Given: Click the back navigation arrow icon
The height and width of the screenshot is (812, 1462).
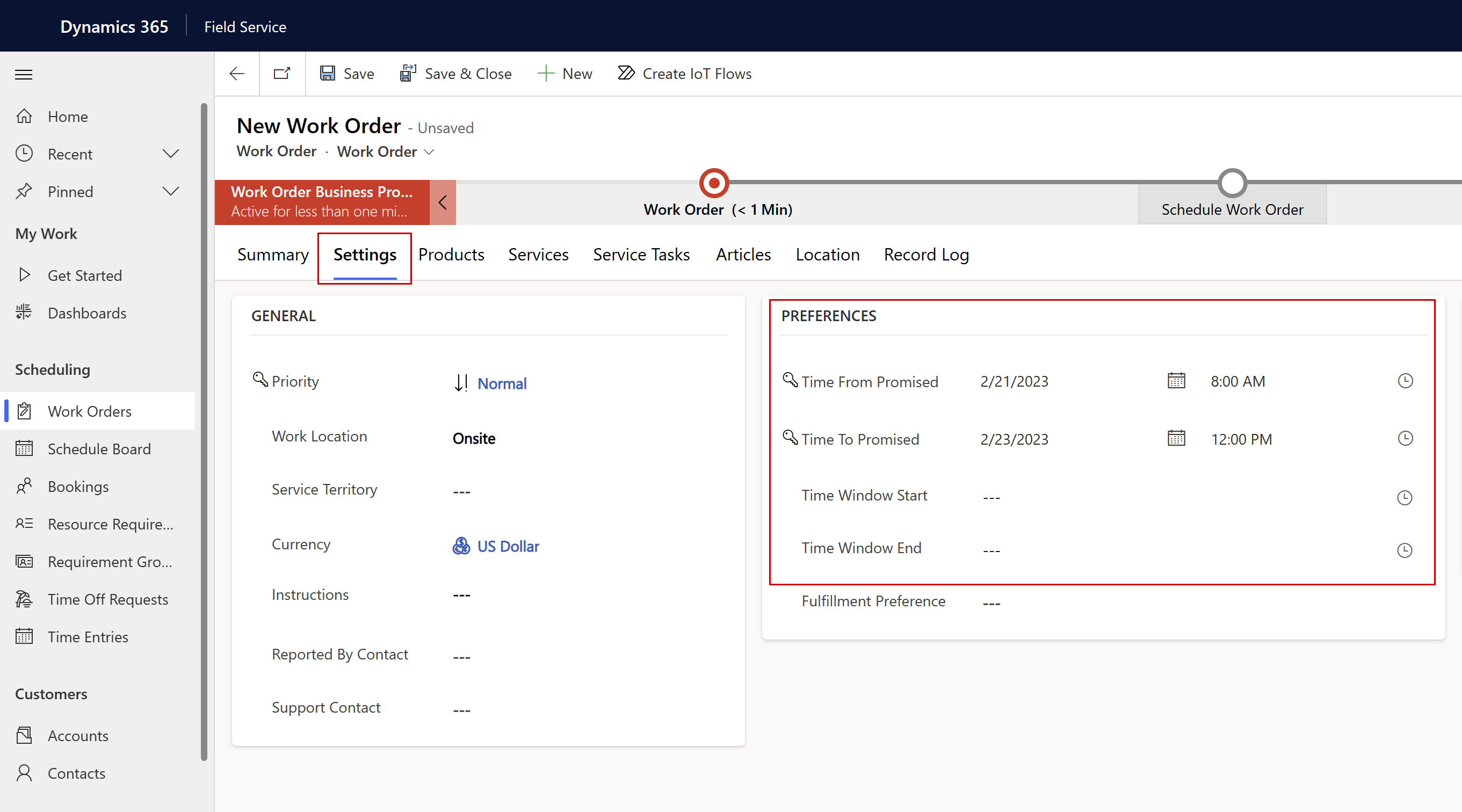Looking at the screenshot, I should 236,73.
